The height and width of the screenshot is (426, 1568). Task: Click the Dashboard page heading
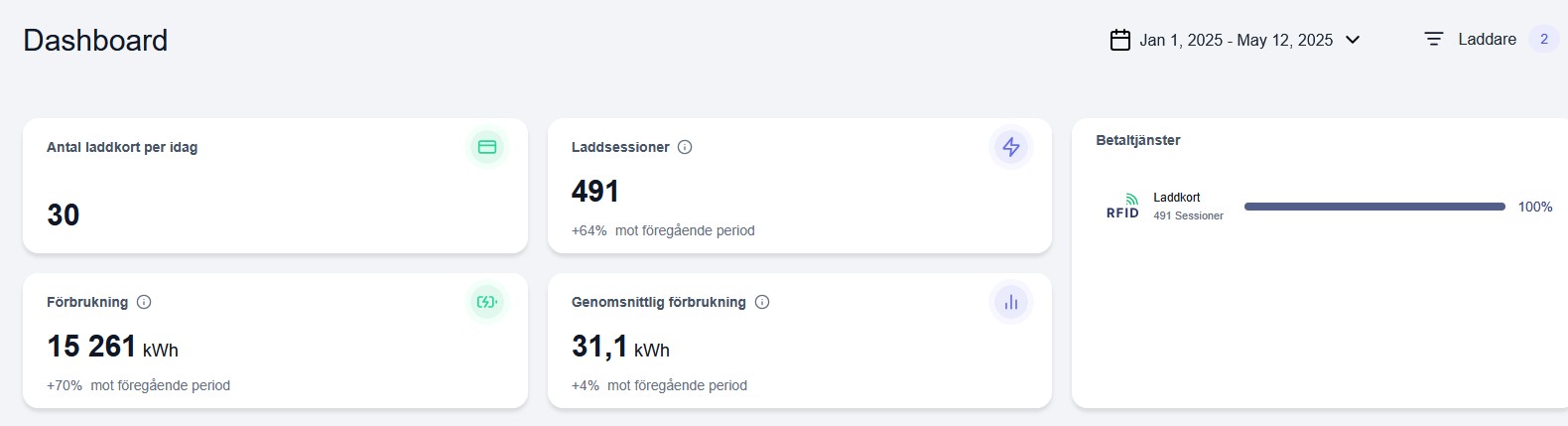95,41
